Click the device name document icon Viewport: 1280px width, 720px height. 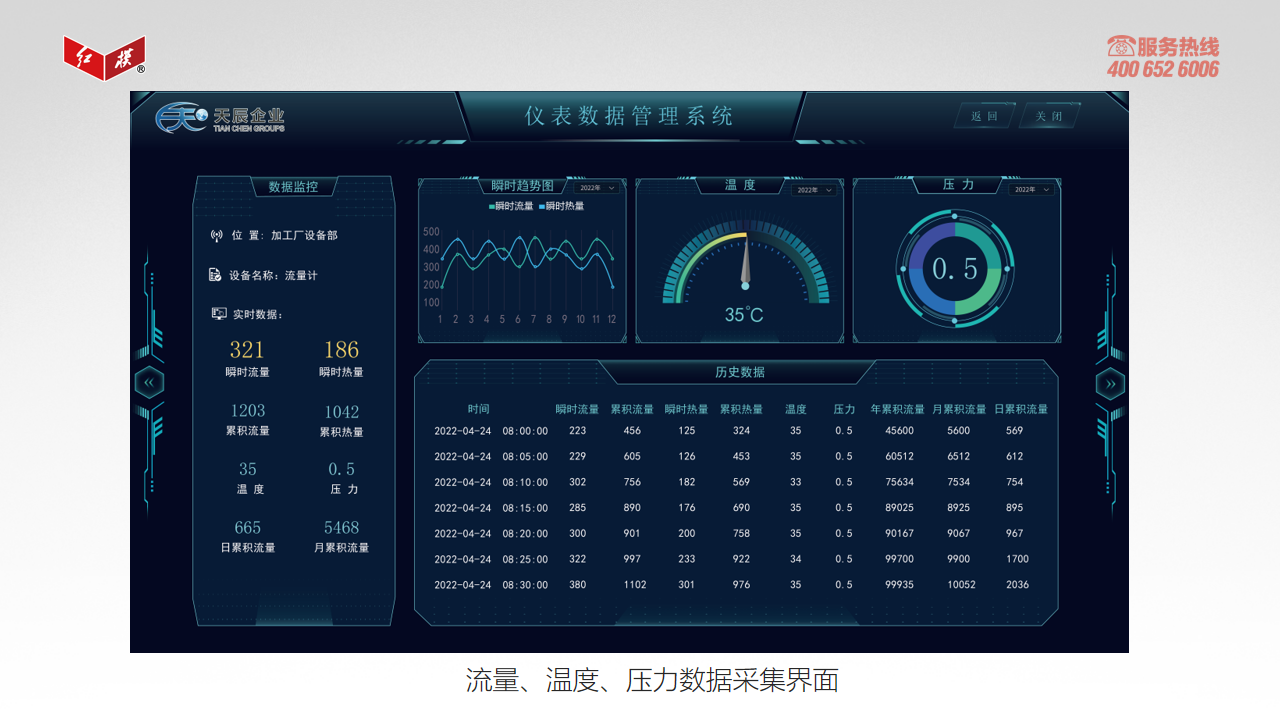click(215, 275)
